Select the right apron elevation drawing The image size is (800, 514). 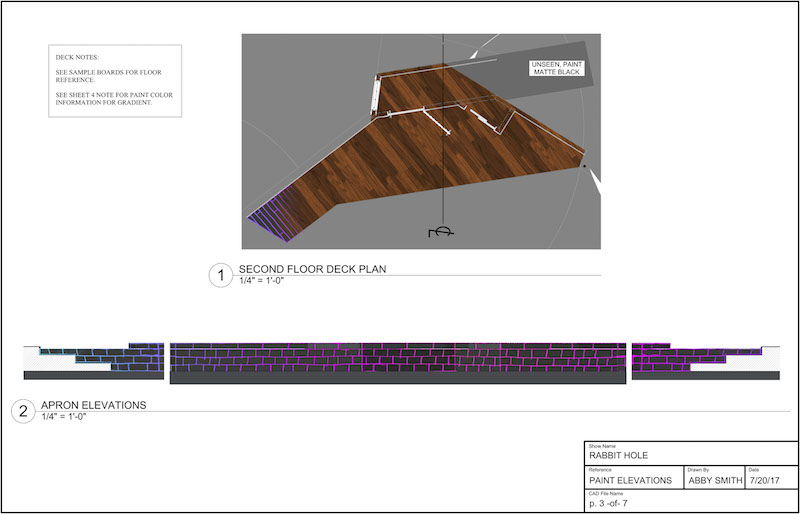pos(703,361)
